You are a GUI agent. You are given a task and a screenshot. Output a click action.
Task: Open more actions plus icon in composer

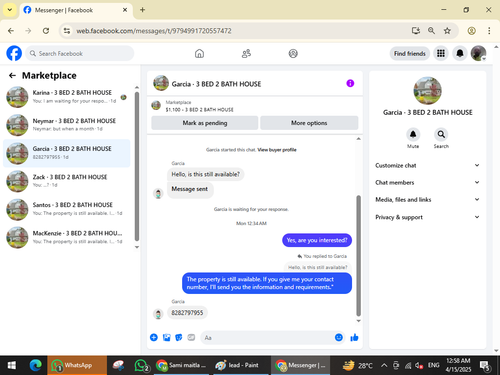154,337
